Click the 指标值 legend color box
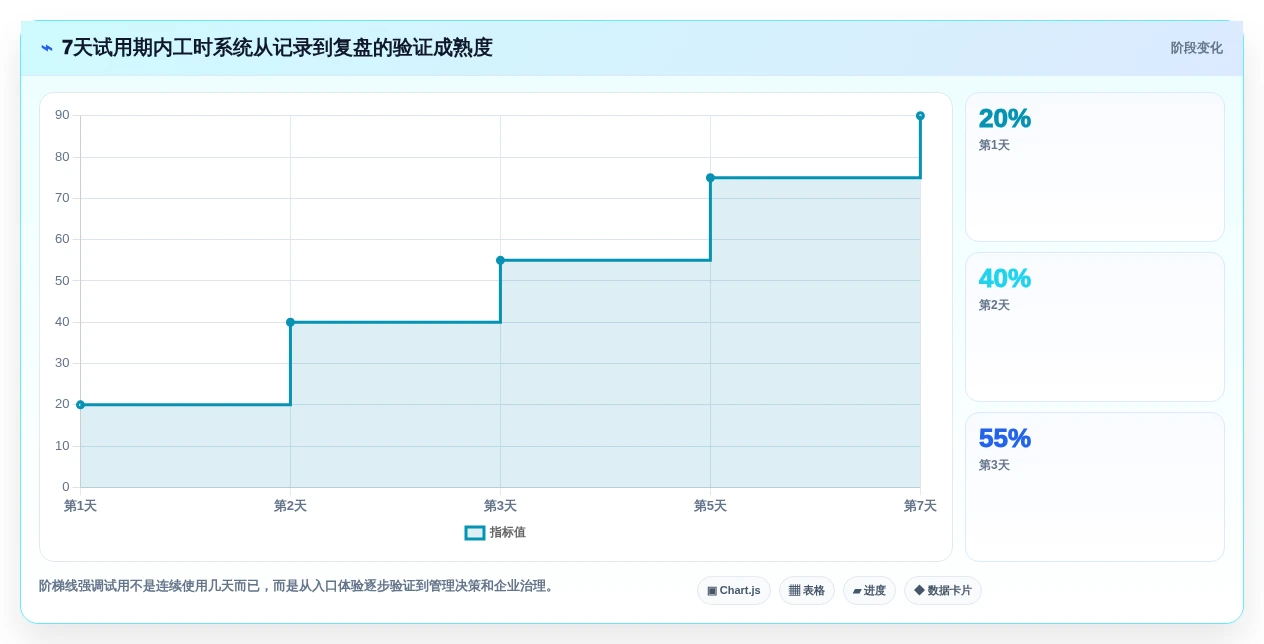 (x=475, y=533)
